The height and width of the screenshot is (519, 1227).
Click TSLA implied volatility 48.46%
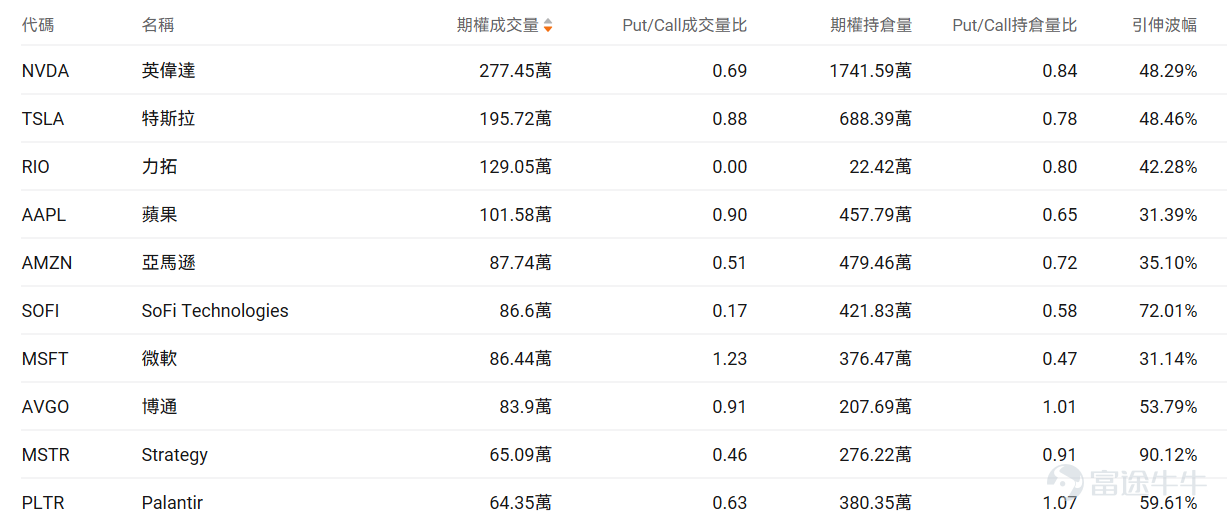(x=1168, y=119)
